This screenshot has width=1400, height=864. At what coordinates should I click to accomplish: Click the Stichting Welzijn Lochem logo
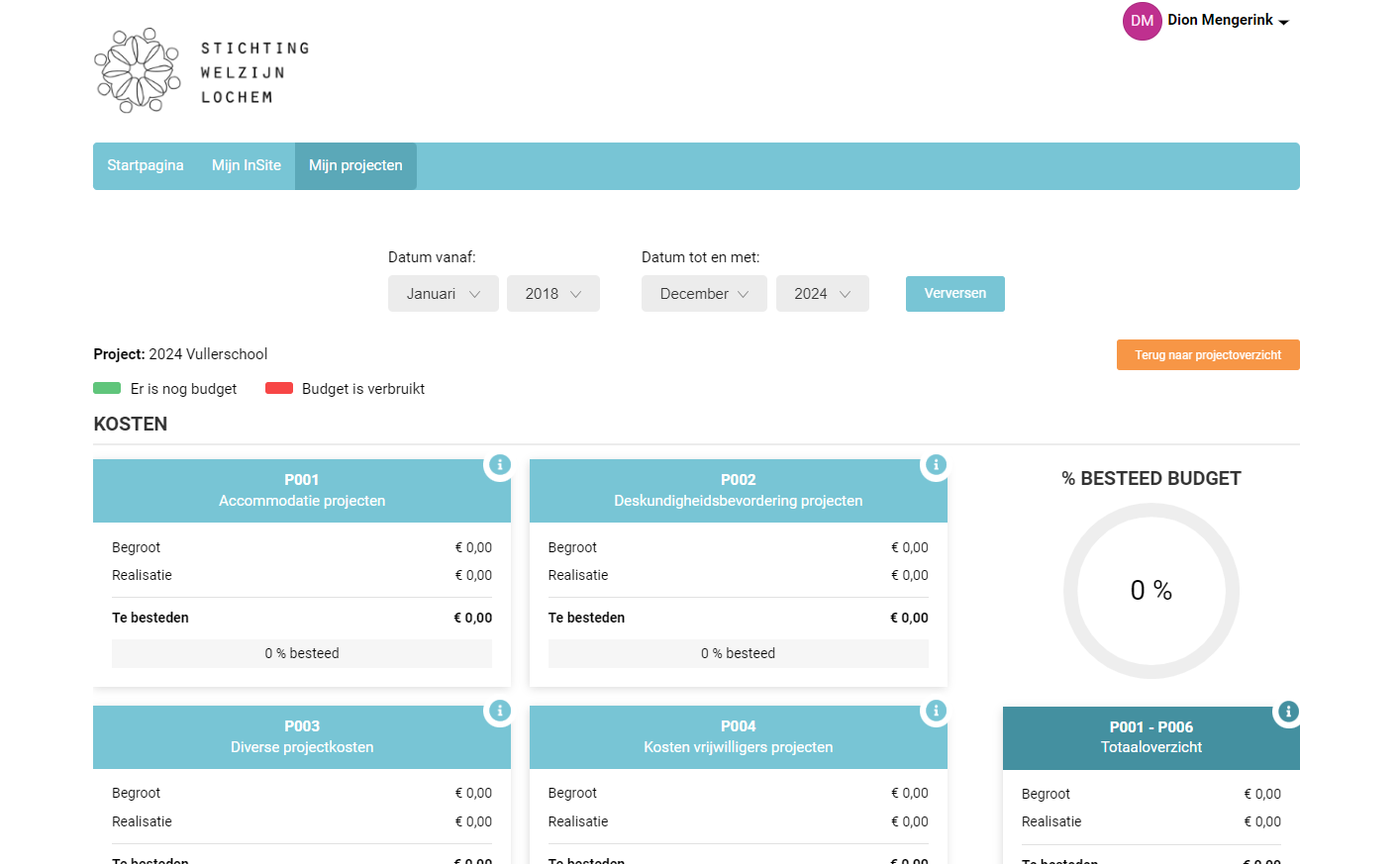pyautogui.click(x=202, y=71)
